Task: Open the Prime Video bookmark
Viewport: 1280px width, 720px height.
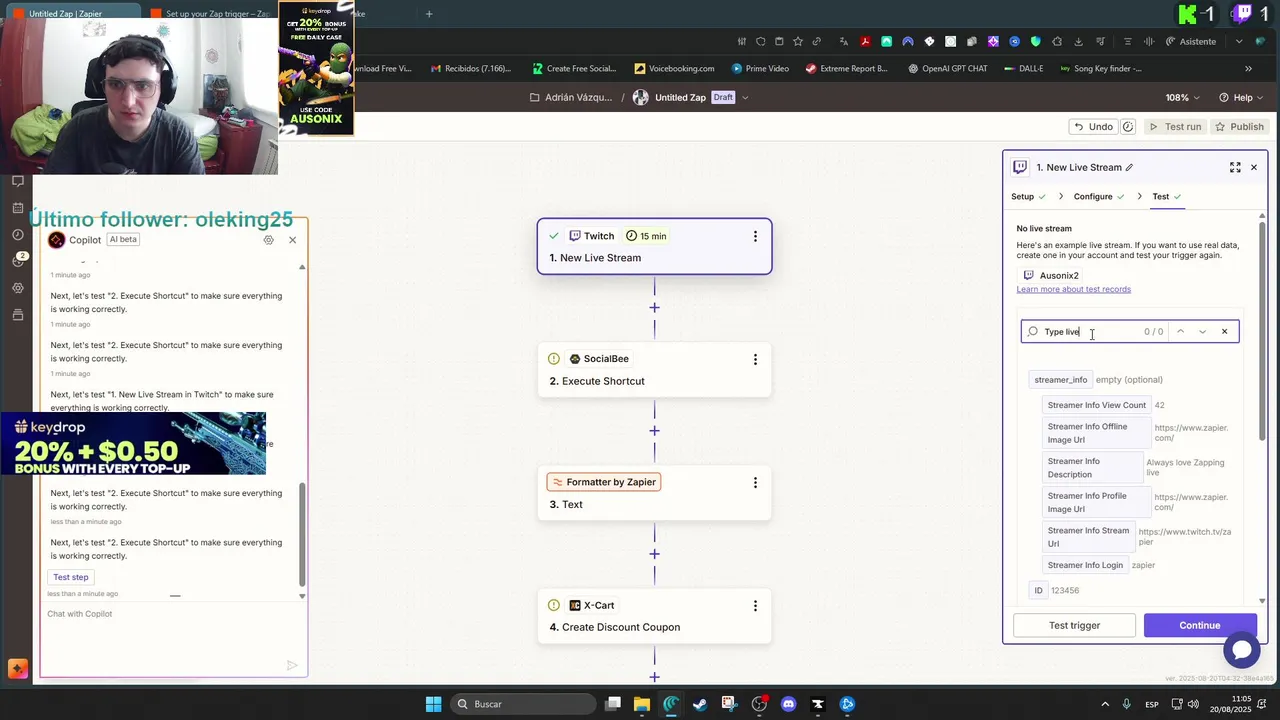Action: coord(760,69)
